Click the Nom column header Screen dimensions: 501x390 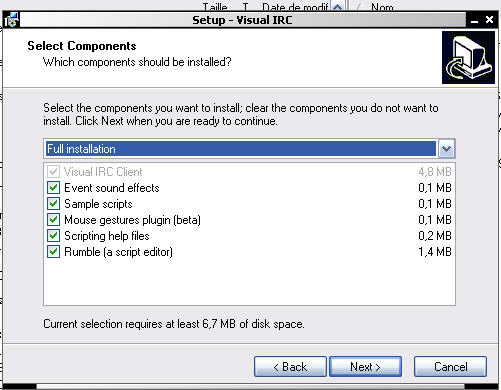coord(382,6)
